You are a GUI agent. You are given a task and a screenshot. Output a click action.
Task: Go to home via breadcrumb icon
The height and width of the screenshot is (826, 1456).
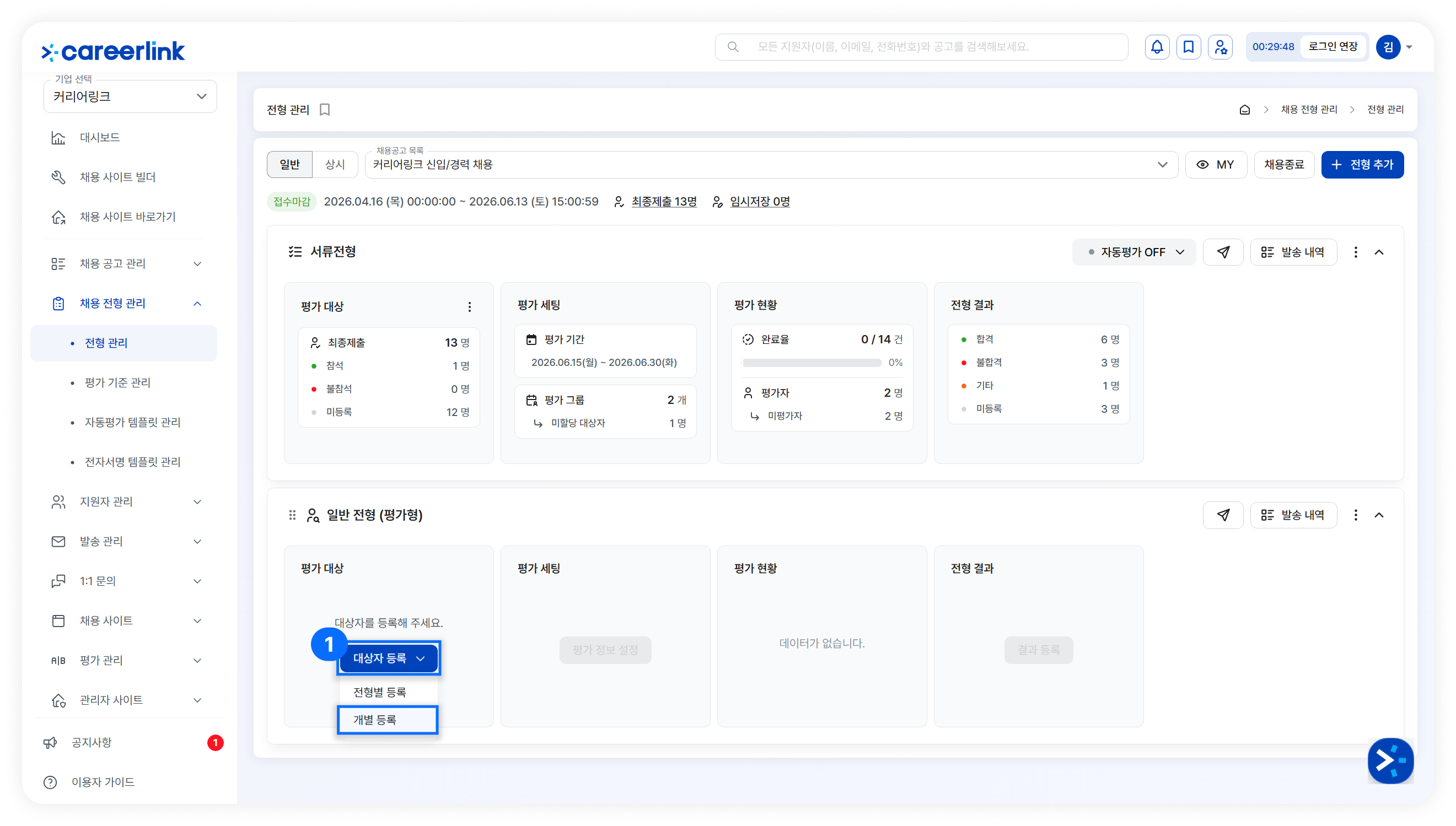pyautogui.click(x=1244, y=110)
